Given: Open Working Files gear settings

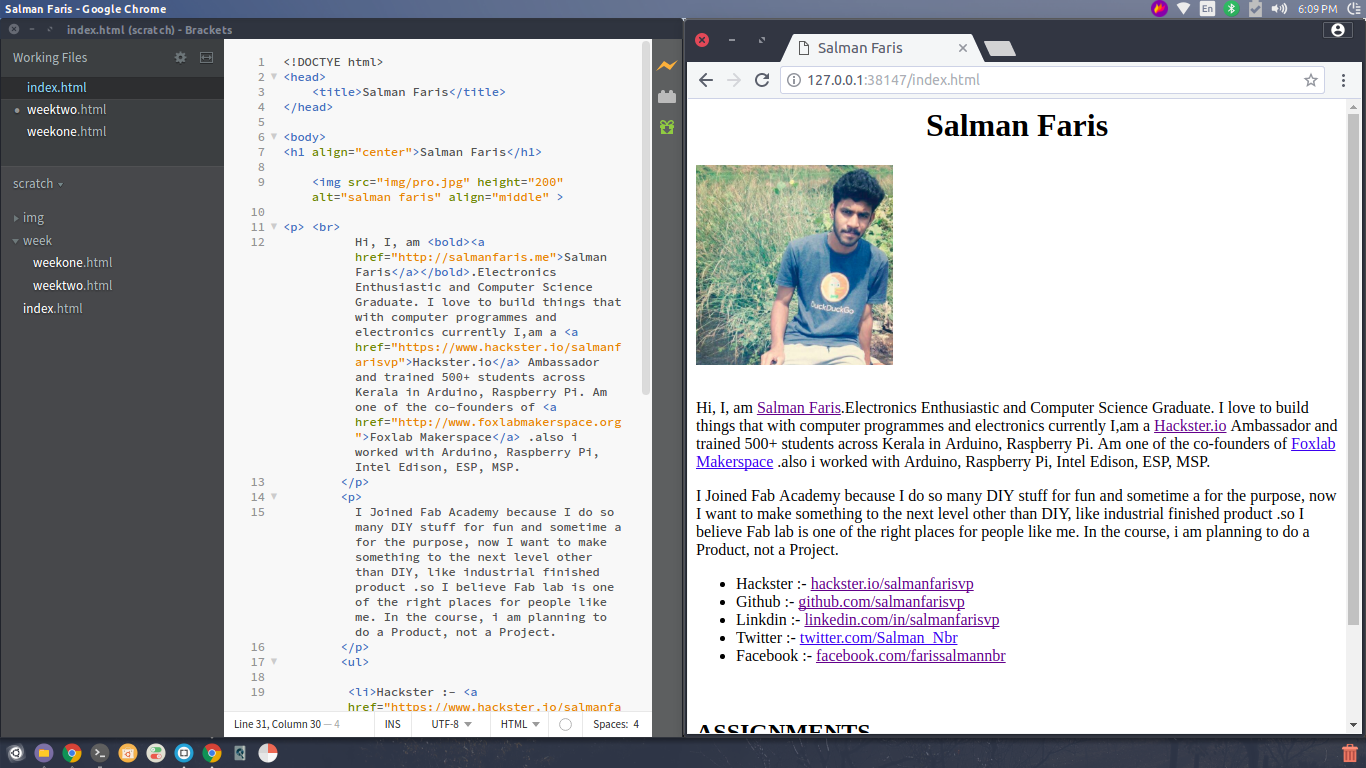Looking at the screenshot, I should 181,58.
